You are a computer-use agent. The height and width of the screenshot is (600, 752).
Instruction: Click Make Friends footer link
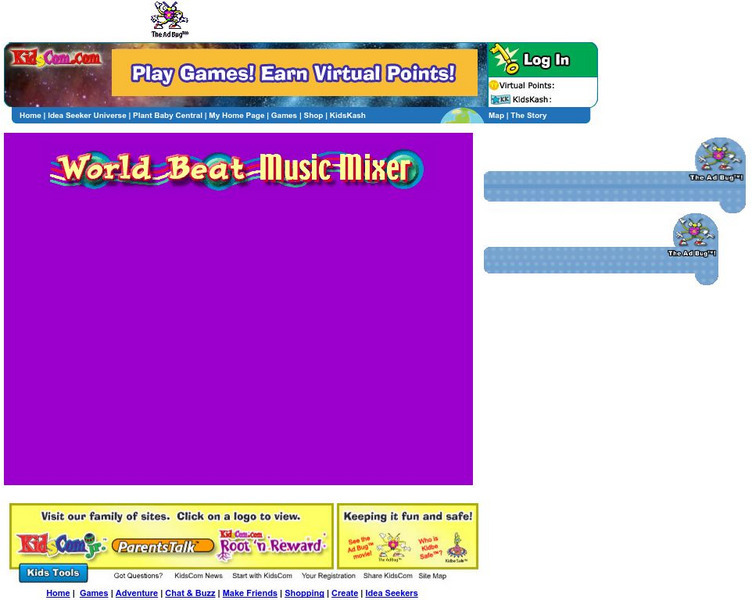(250, 593)
